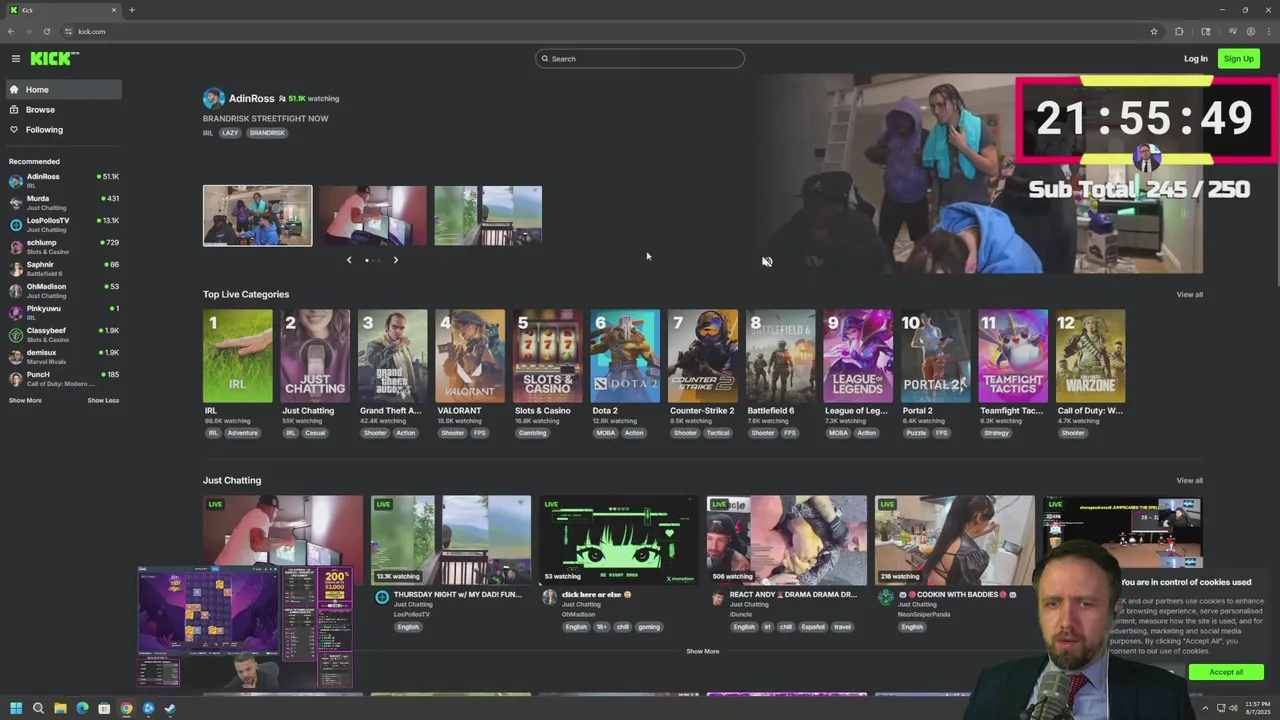Open 'click here or else' stream
Screen dimensions: 1280x720
click(619, 540)
